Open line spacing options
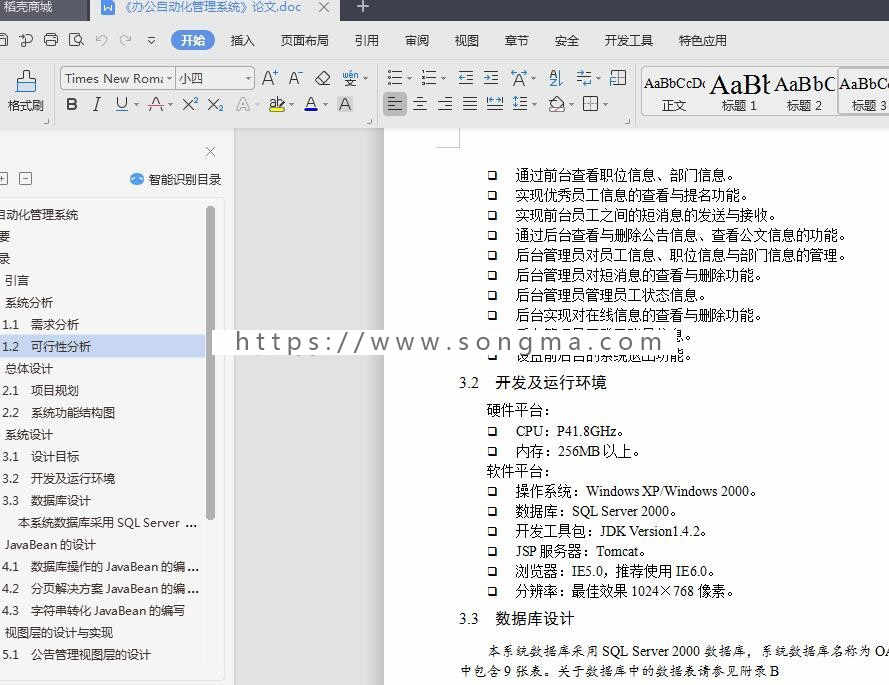The width and height of the screenshot is (889, 685). [x=520, y=104]
